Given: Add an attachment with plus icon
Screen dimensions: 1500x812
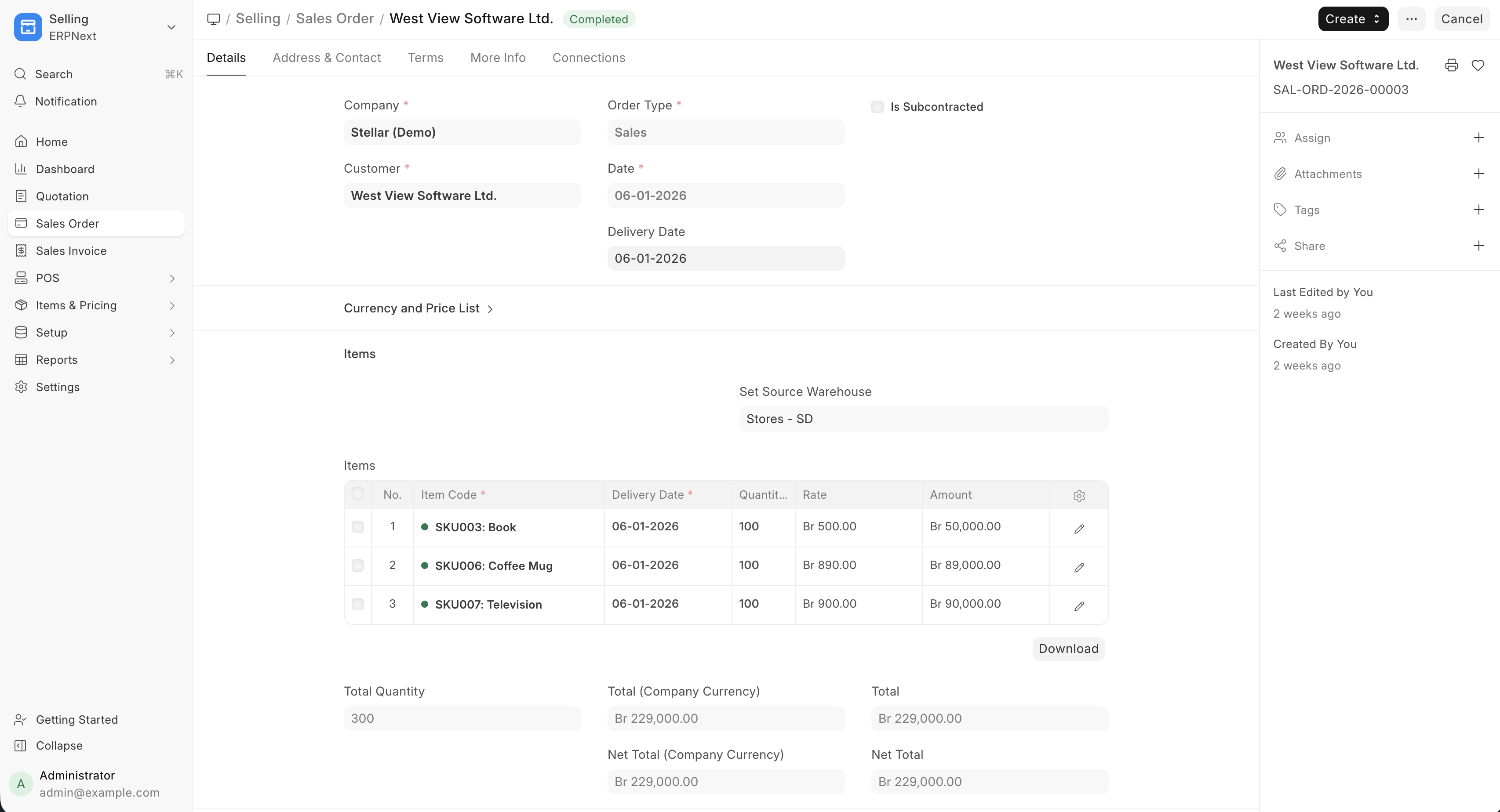Looking at the screenshot, I should pos(1478,174).
